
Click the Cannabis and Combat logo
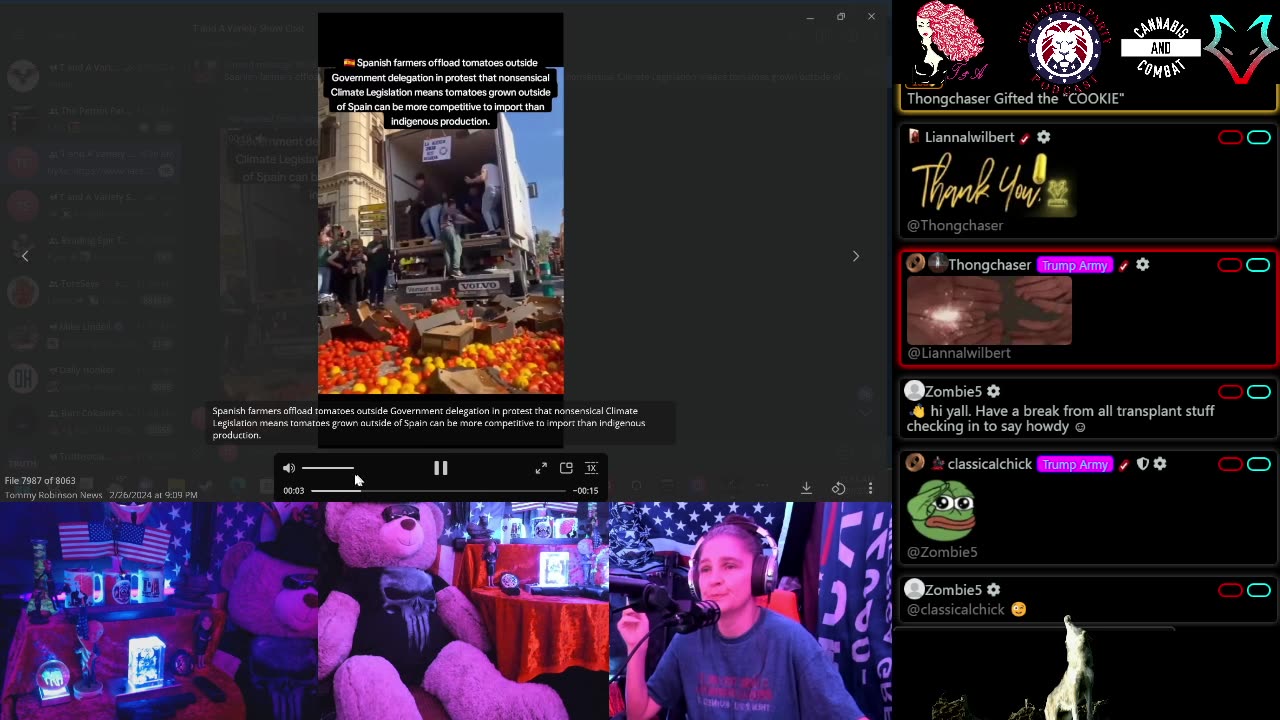[x=1160, y=47]
